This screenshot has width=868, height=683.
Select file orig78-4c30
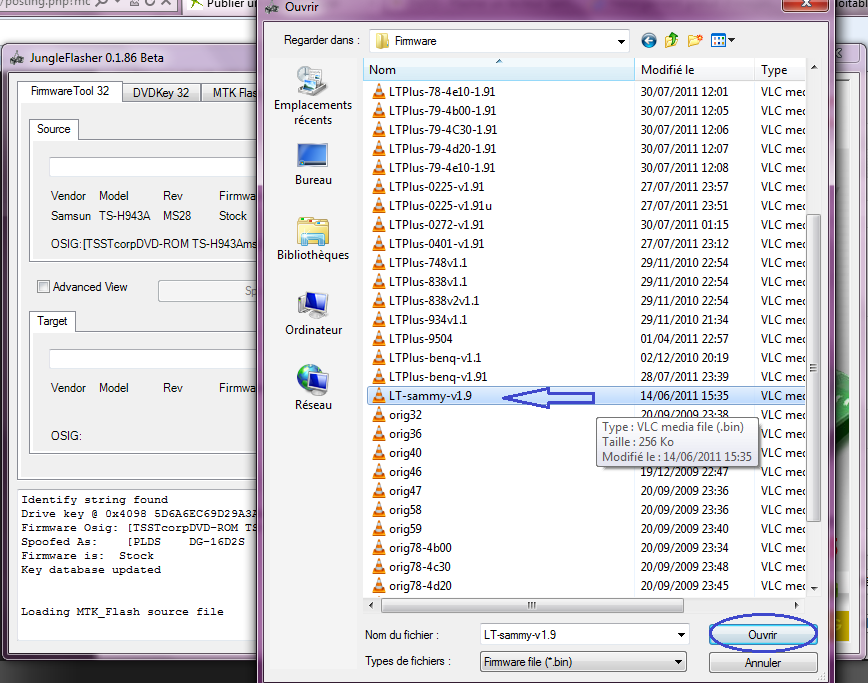pyautogui.click(x=420, y=567)
